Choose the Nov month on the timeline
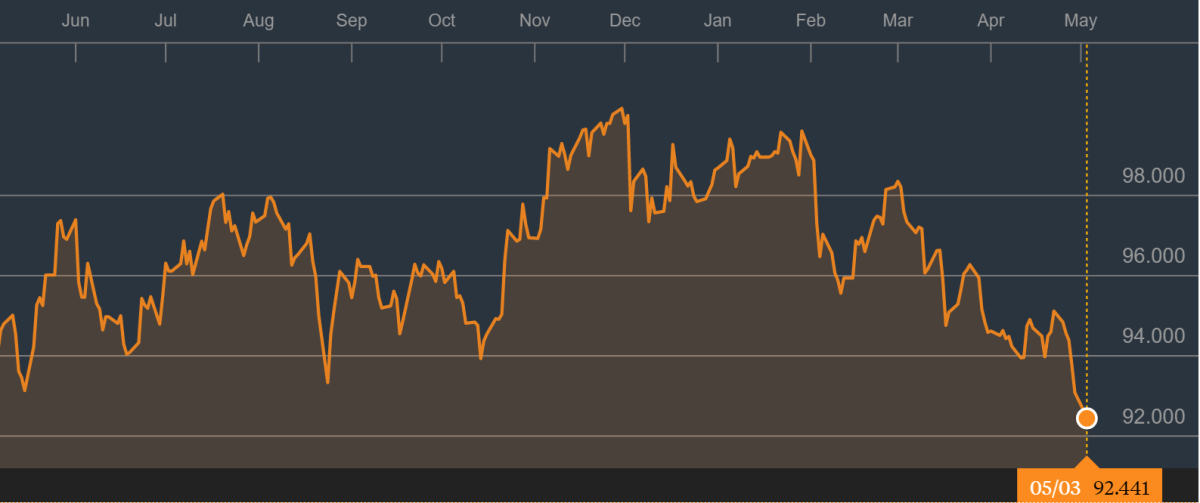Screen dimensions: 1200x503 [535, 21]
